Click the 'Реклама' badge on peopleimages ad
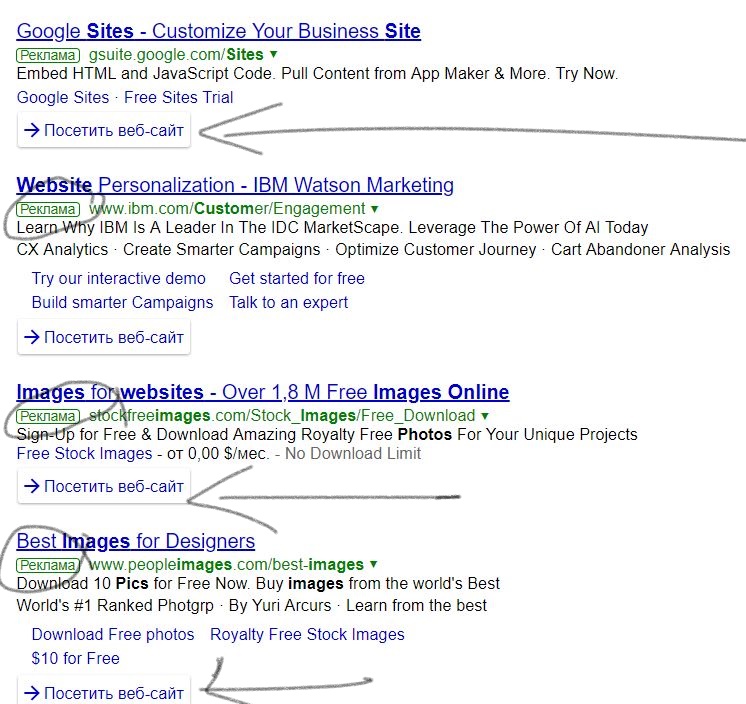This screenshot has height=704, width=746. (48, 565)
